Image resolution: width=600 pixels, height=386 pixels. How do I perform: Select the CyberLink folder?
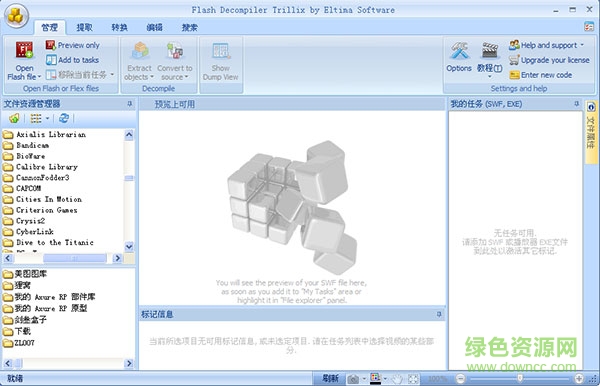34,231
